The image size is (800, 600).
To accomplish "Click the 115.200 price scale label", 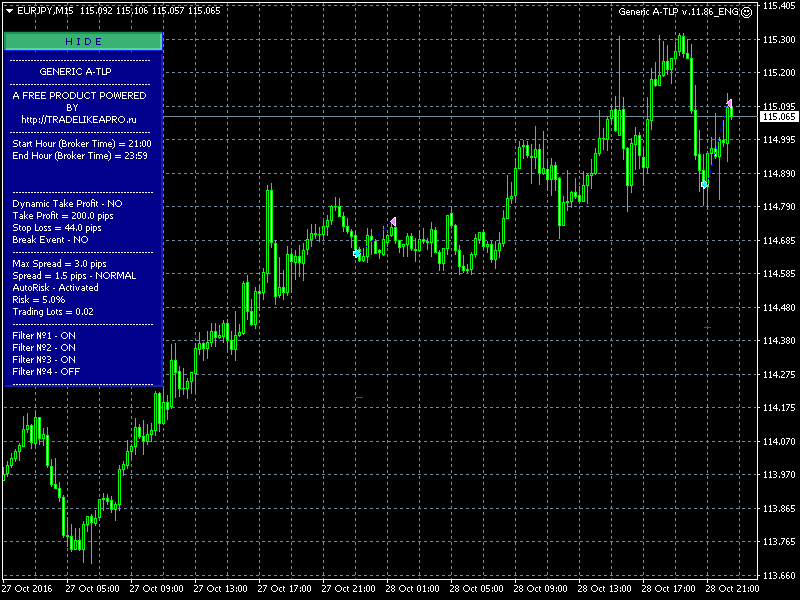I will pyautogui.click(x=779, y=73).
